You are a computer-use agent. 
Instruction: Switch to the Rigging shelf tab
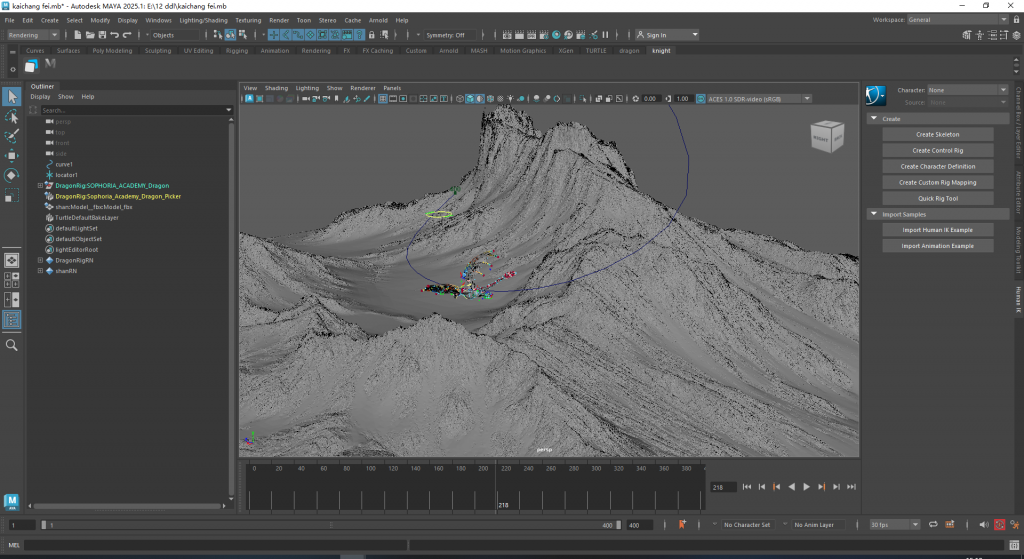236,50
